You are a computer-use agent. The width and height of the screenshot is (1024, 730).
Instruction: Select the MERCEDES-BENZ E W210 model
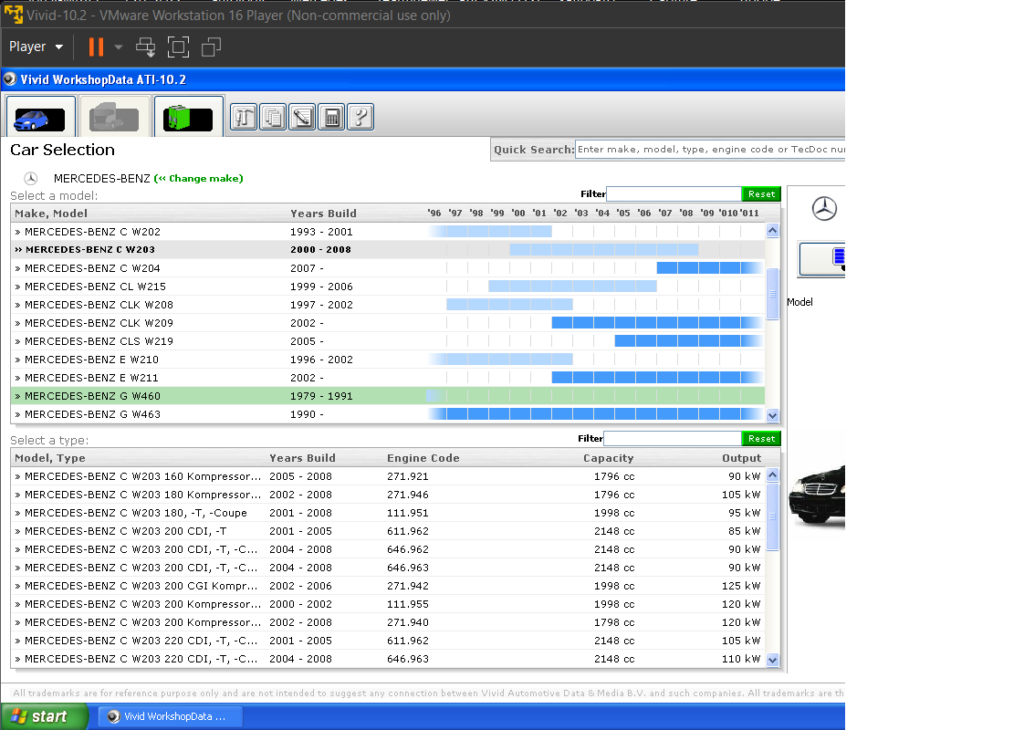(388, 360)
